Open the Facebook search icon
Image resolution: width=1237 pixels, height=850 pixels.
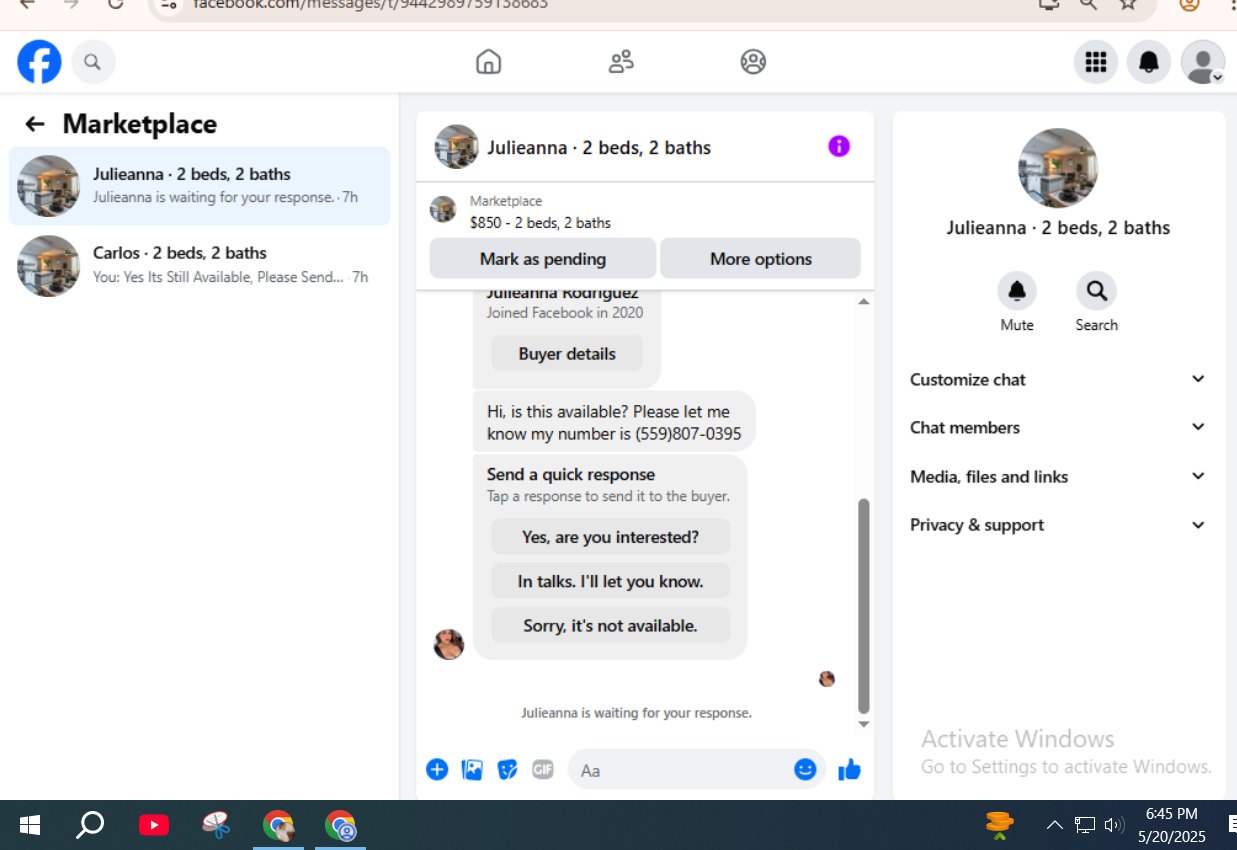pos(93,62)
